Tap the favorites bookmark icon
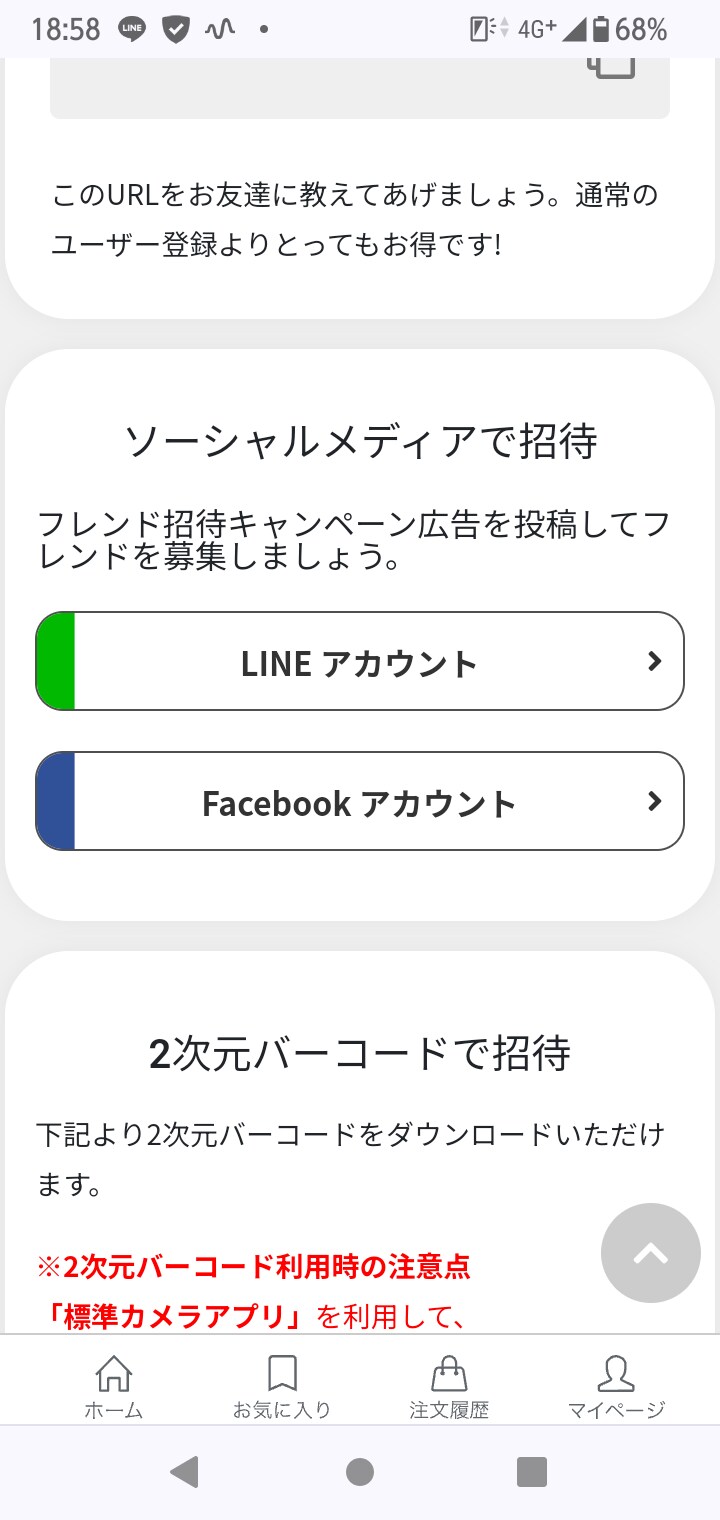720x1520 pixels. coord(282,1373)
